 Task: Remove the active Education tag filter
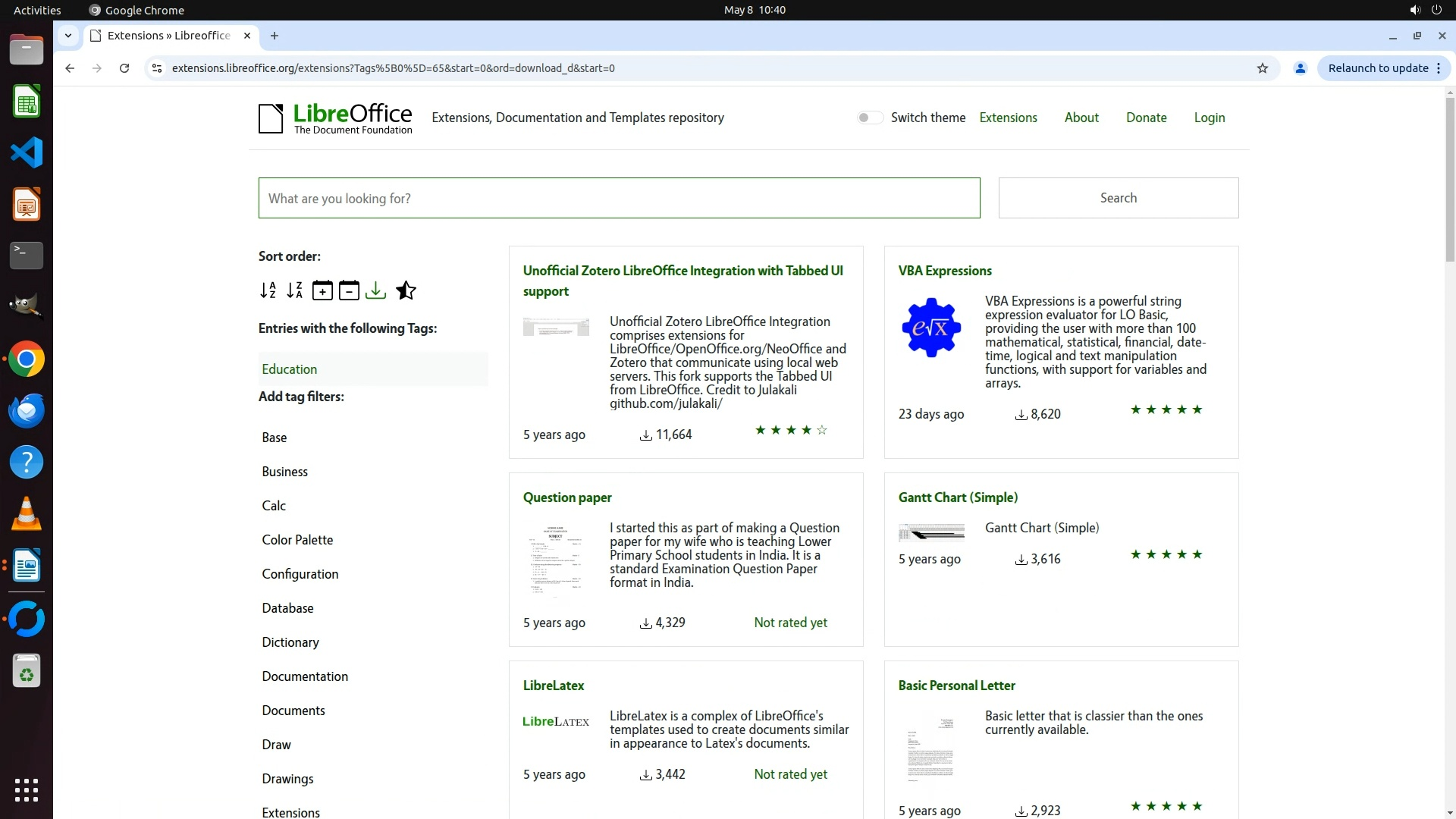pyautogui.click(x=289, y=369)
